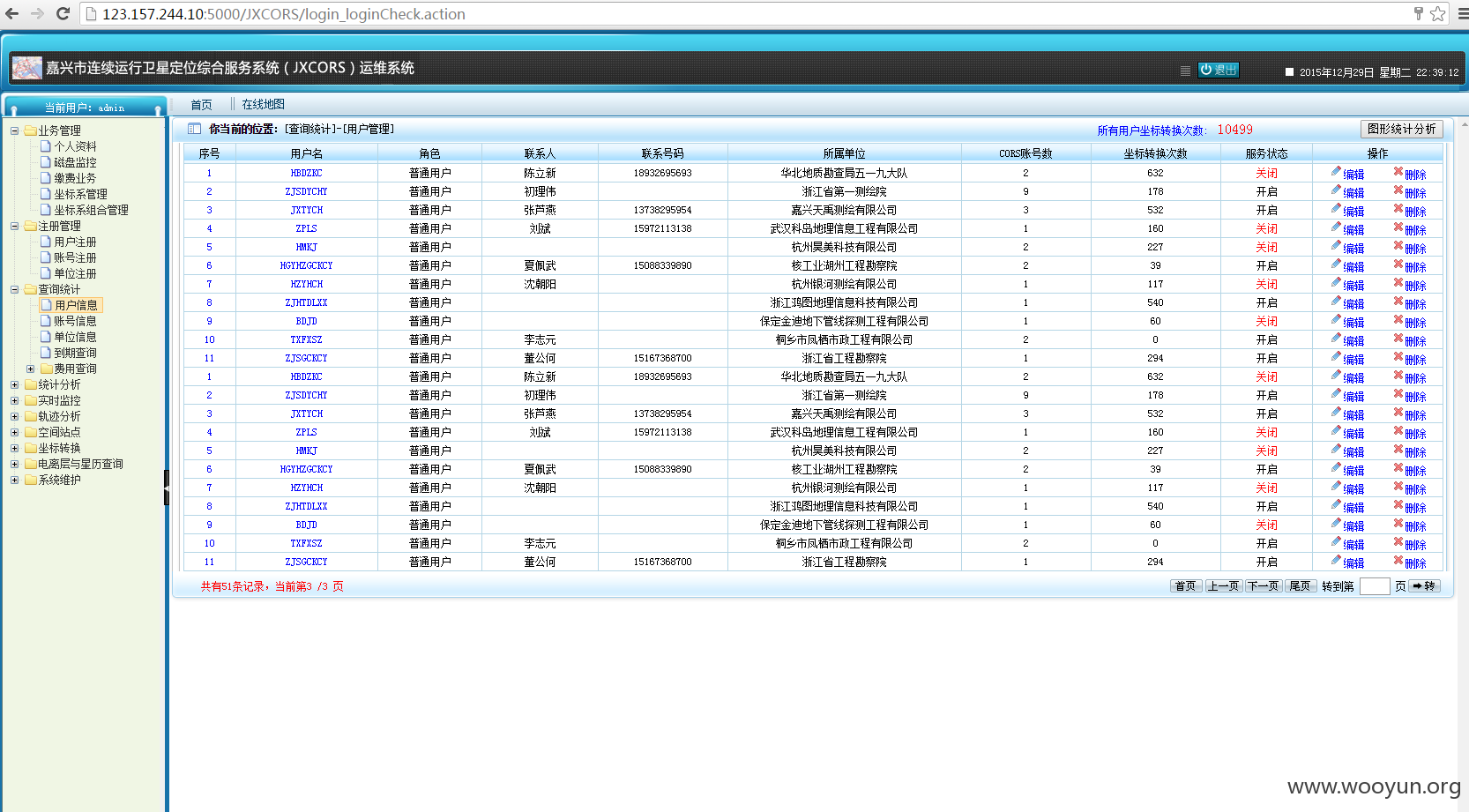Viewport: 1469px width, 812px height.
Task: Click the 用户名 column header
Action: (x=306, y=153)
